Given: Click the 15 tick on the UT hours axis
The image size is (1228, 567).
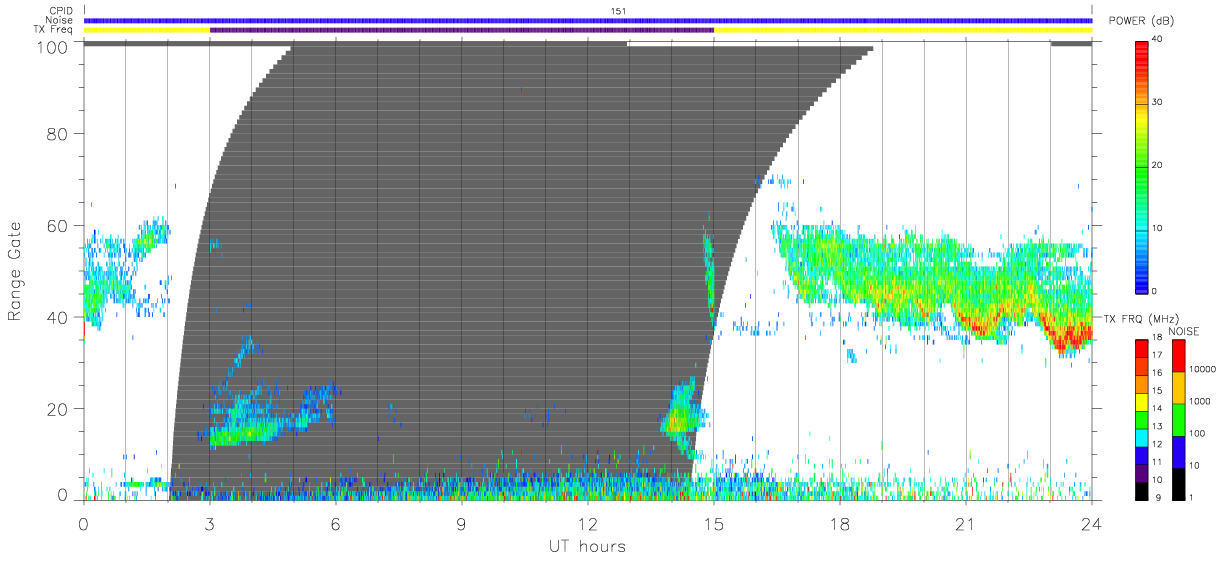Looking at the screenshot, I should pyautogui.click(x=714, y=522).
